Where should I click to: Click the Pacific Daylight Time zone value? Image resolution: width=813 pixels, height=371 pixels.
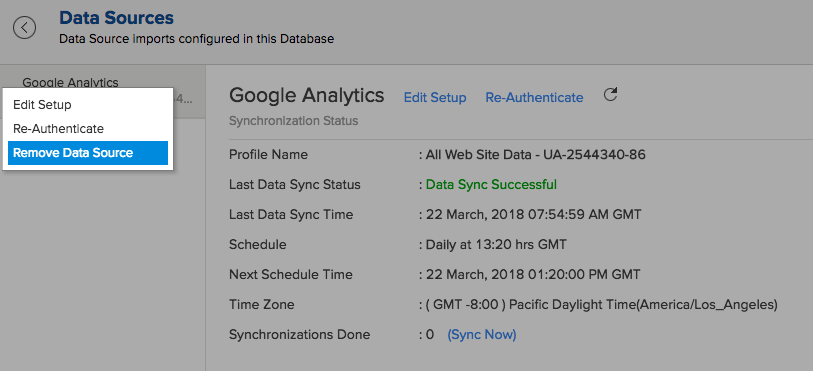point(601,305)
